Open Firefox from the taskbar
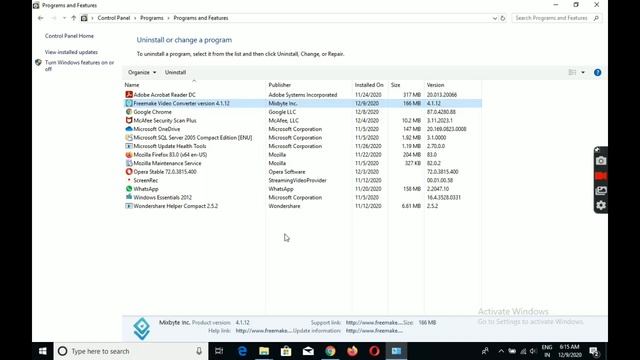640x360 pixels. click(352, 351)
